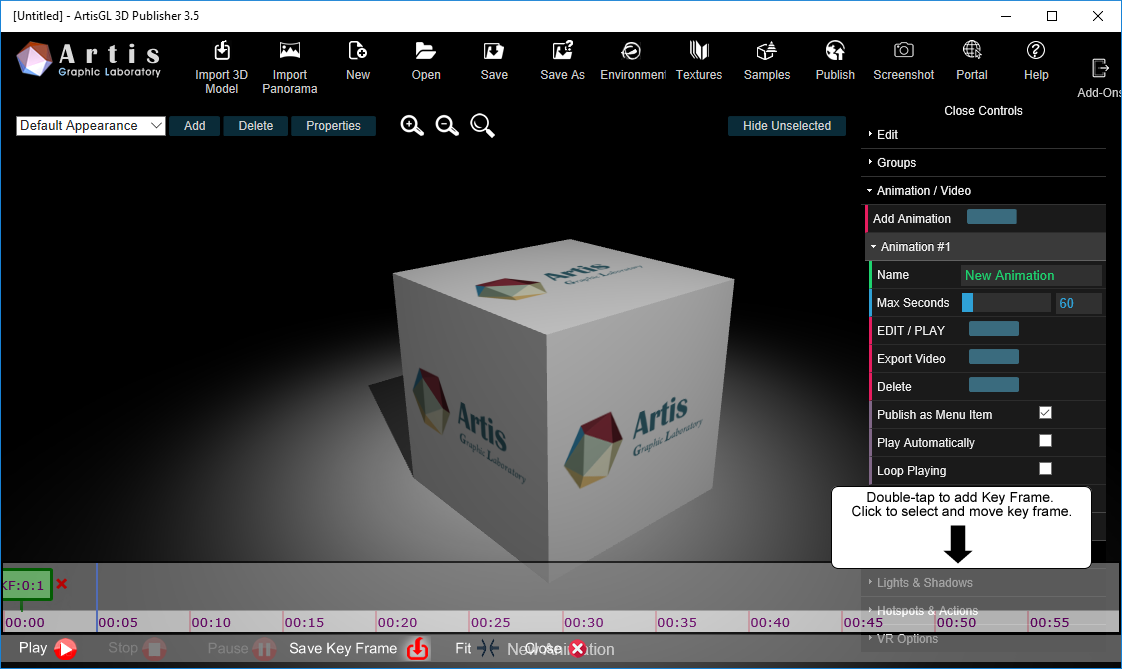Image resolution: width=1122 pixels, height=669 pixels.
Task: Click the Artis Graphic Laboratory logo
Action: 89,59
